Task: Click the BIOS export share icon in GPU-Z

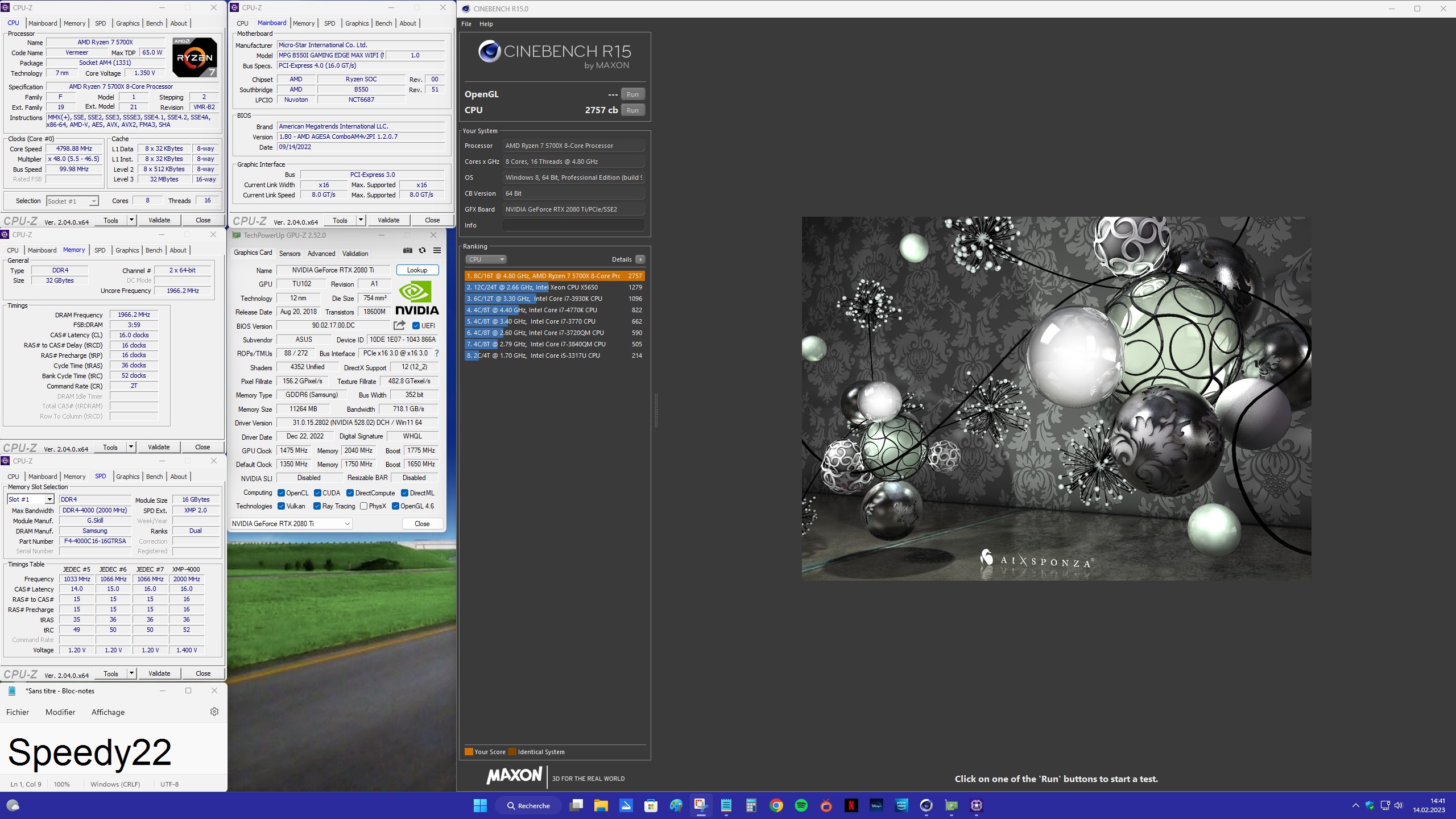Action: click(x=399, y=325)
